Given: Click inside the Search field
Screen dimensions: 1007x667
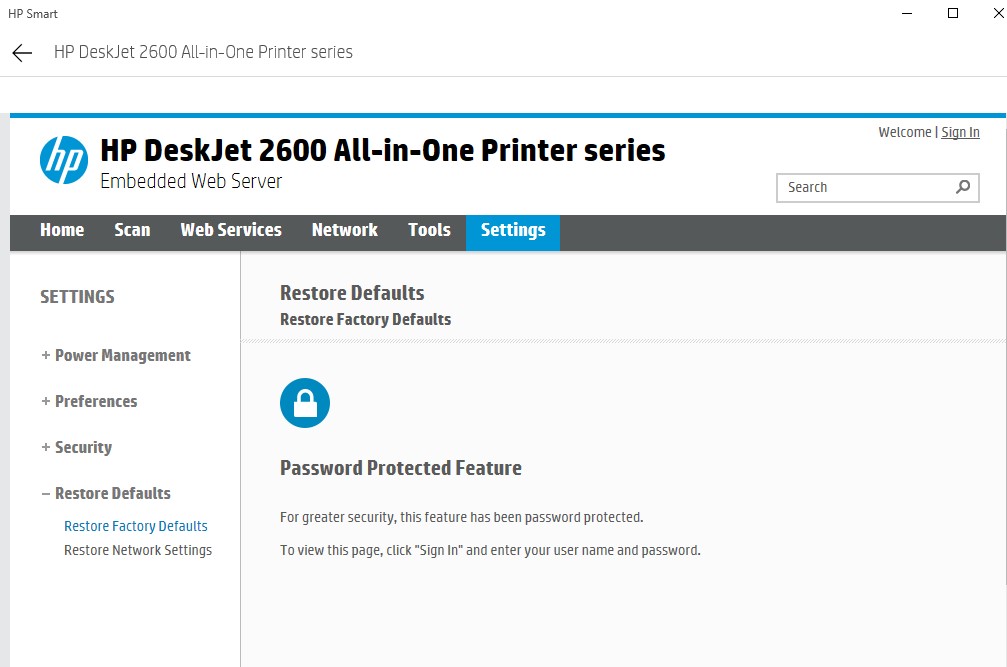Looking at the screenshot, I should (x=860, y=187).
